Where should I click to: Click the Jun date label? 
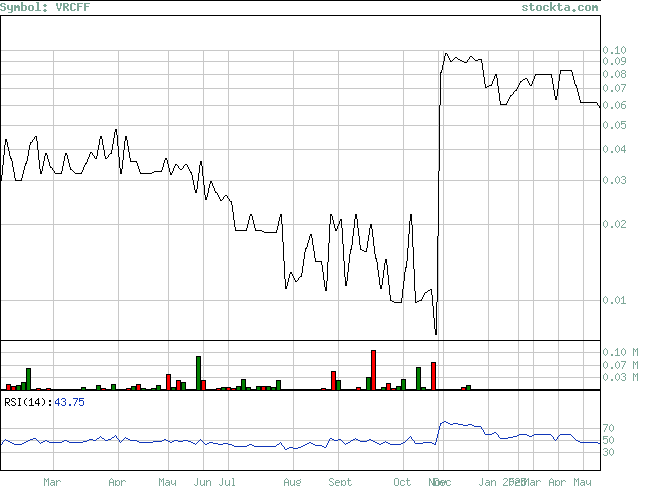203,482
